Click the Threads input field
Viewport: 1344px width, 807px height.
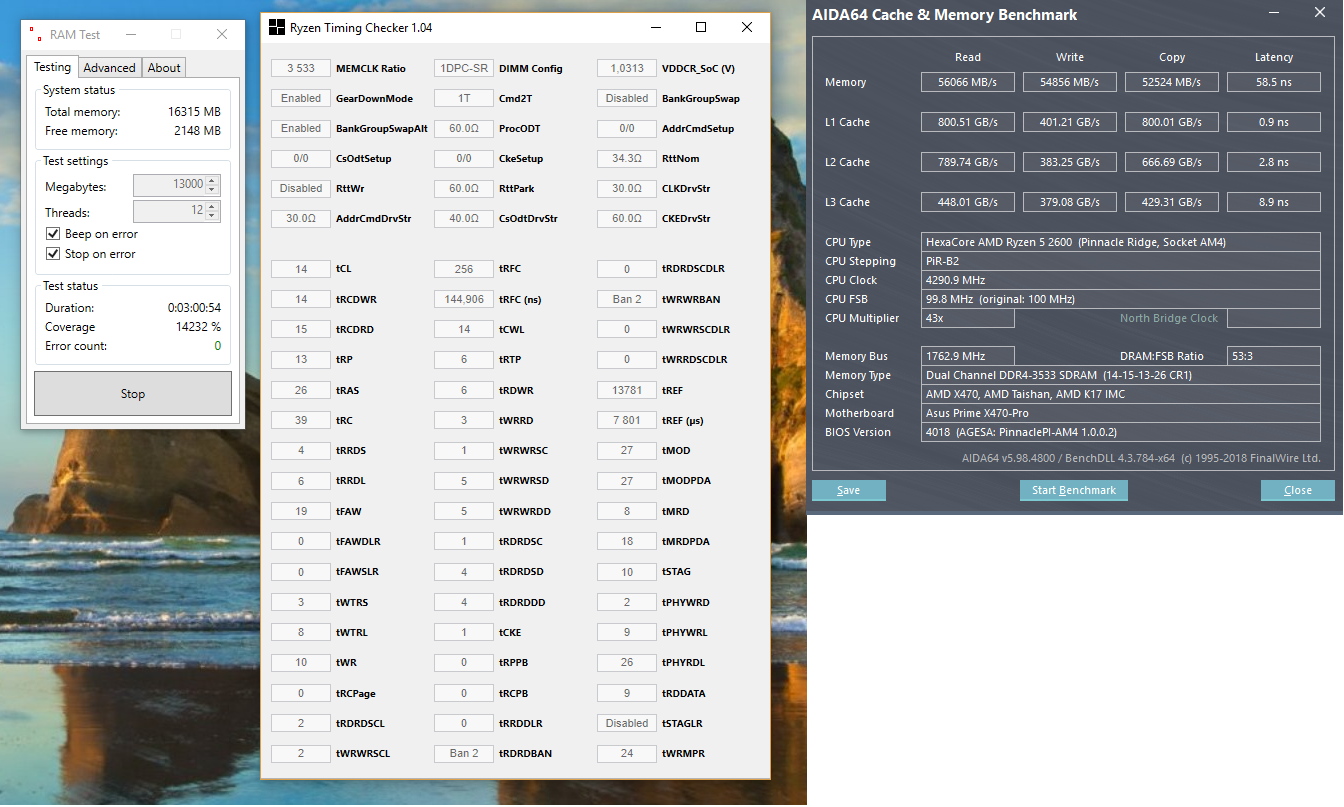tap(169, 211)
